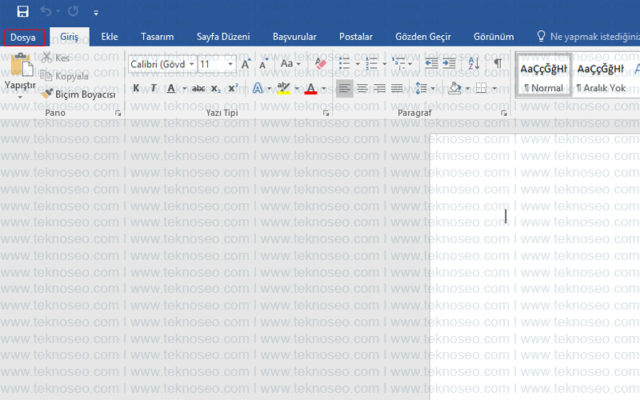
Task: Click the bullets list icon
Action: [344, 64]
